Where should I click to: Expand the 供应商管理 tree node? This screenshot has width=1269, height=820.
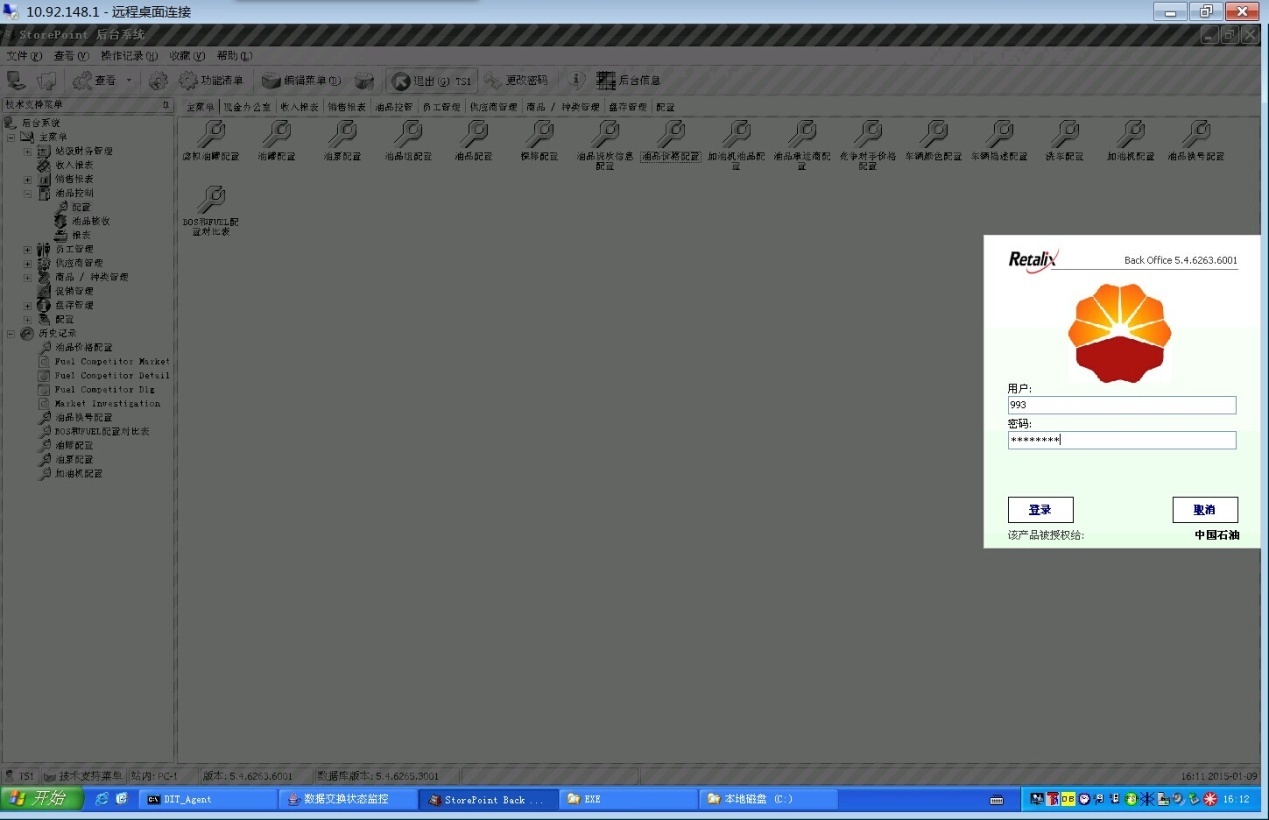(x=28, y=263)
